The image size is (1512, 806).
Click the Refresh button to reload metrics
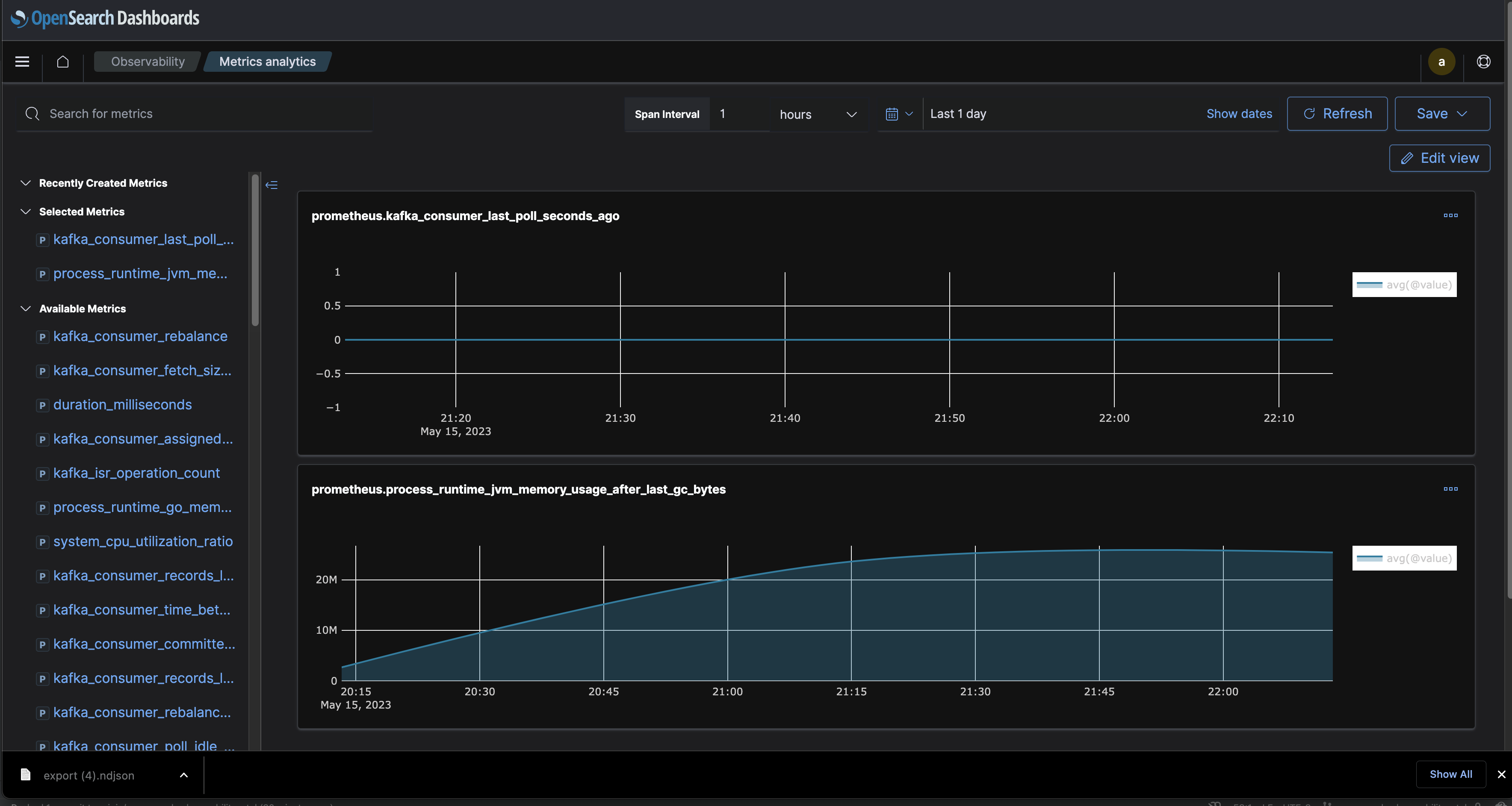[x=1337, y=113]
